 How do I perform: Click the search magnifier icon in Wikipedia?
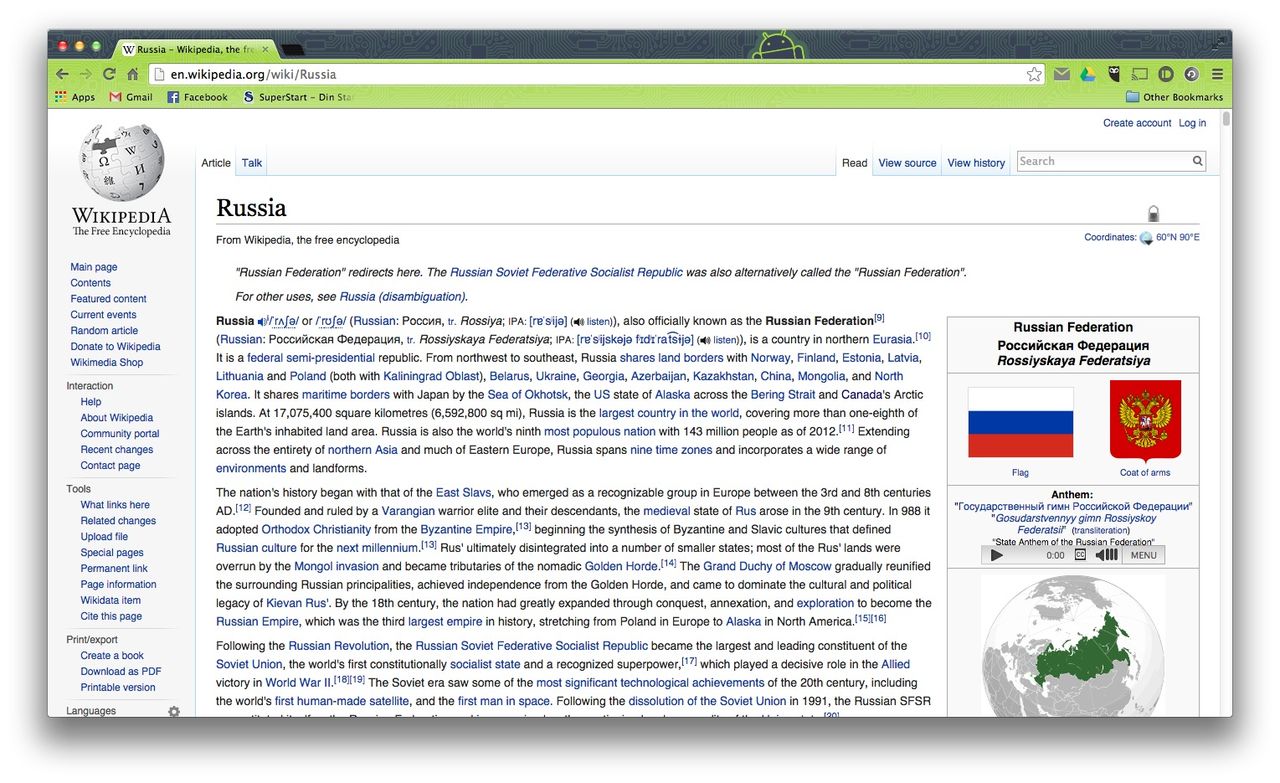click(1197, 161)
